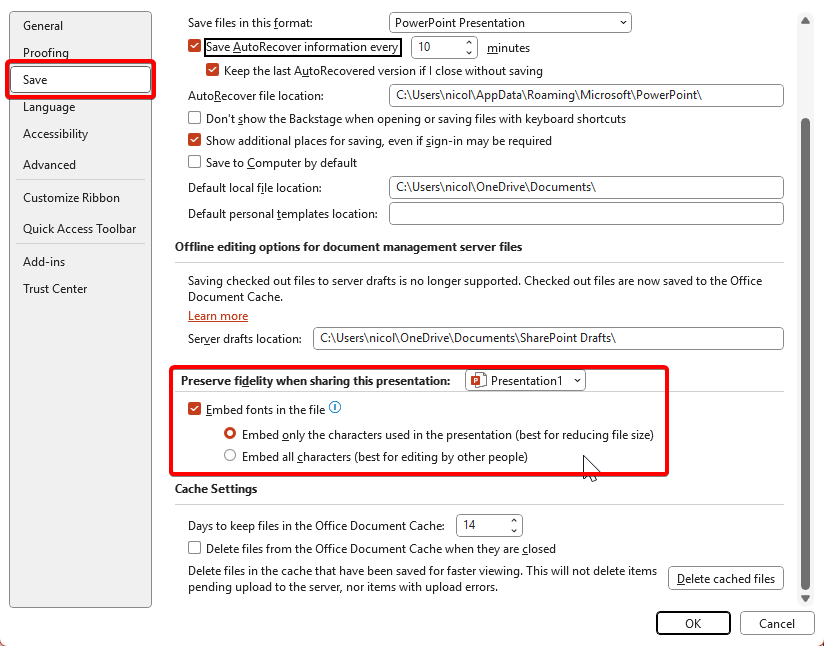
Task: Open the General options category
Action: coord(80,26)
